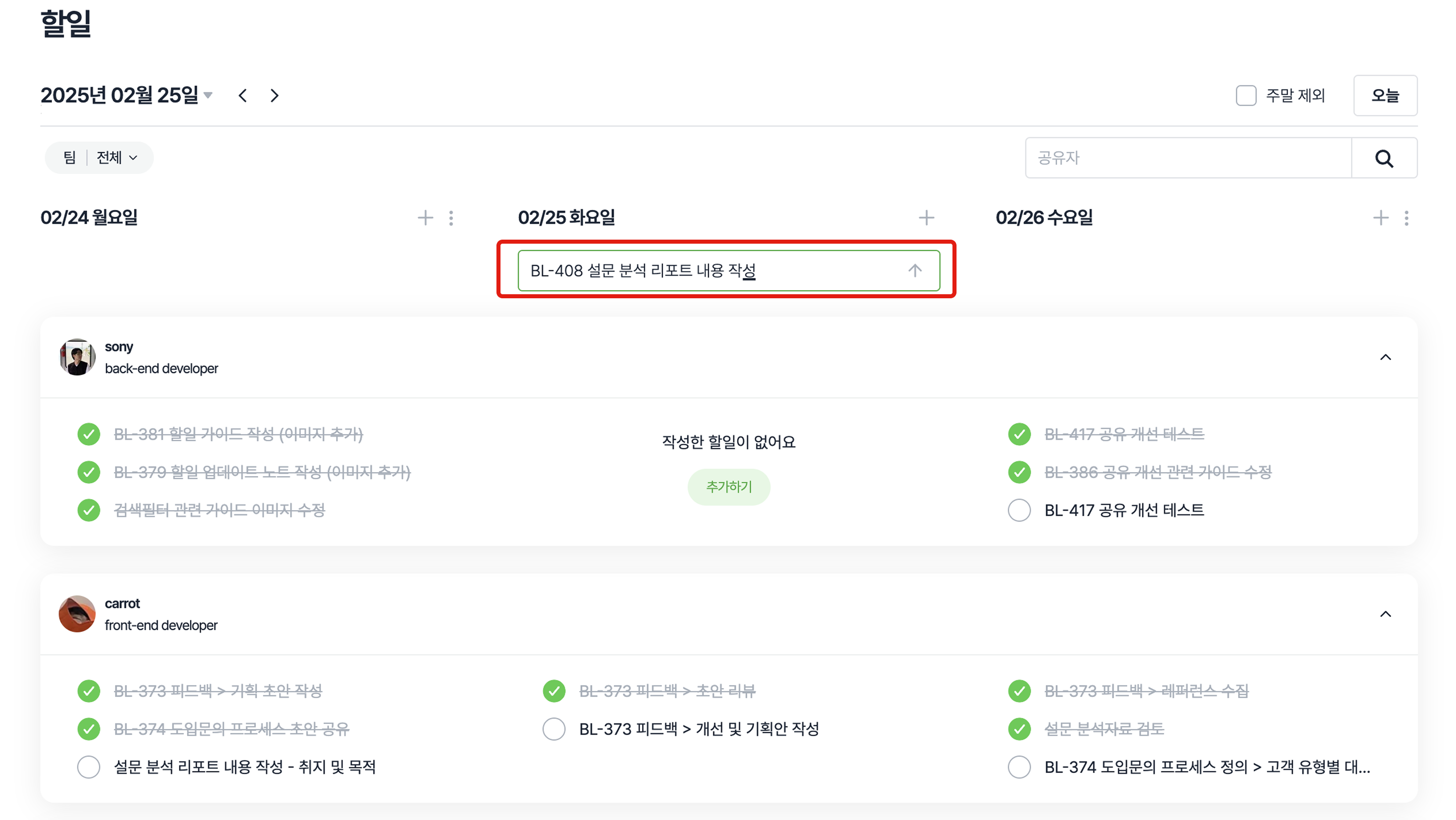The height and width of the screenshot is (820, 1456).
Task: Go to the next date with right arrow
Action: coord(275,96)
